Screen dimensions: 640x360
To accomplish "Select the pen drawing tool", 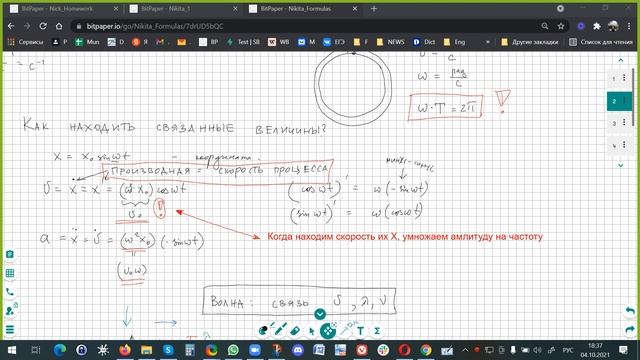I will [280, 330].
